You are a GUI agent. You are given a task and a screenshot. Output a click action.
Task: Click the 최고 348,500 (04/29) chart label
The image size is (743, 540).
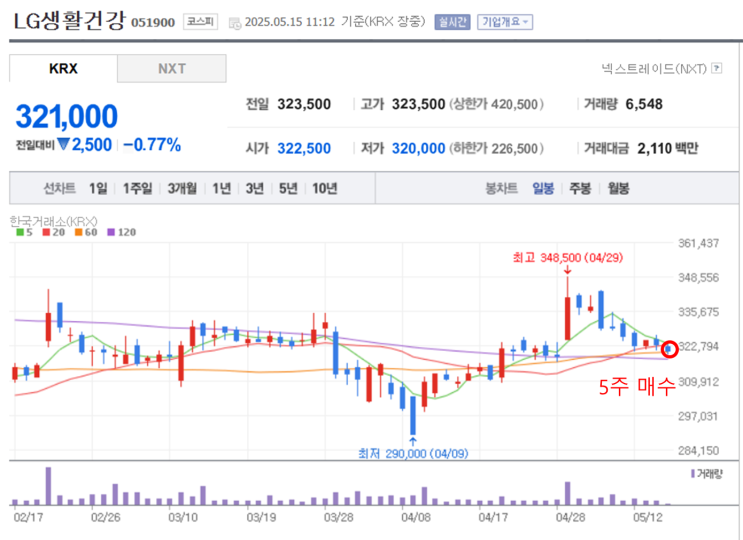click(x=568, y=258)
